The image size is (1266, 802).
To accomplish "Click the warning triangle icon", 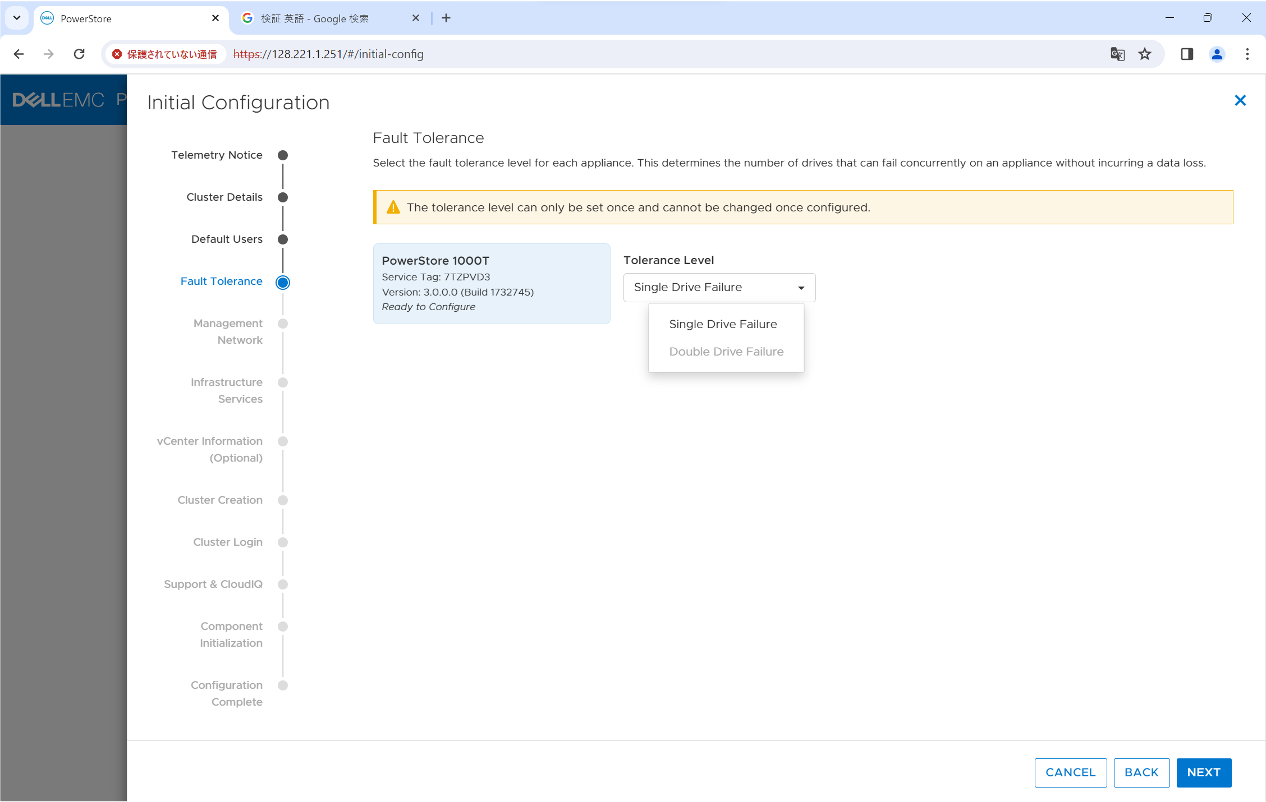I will tap(393, 207).
